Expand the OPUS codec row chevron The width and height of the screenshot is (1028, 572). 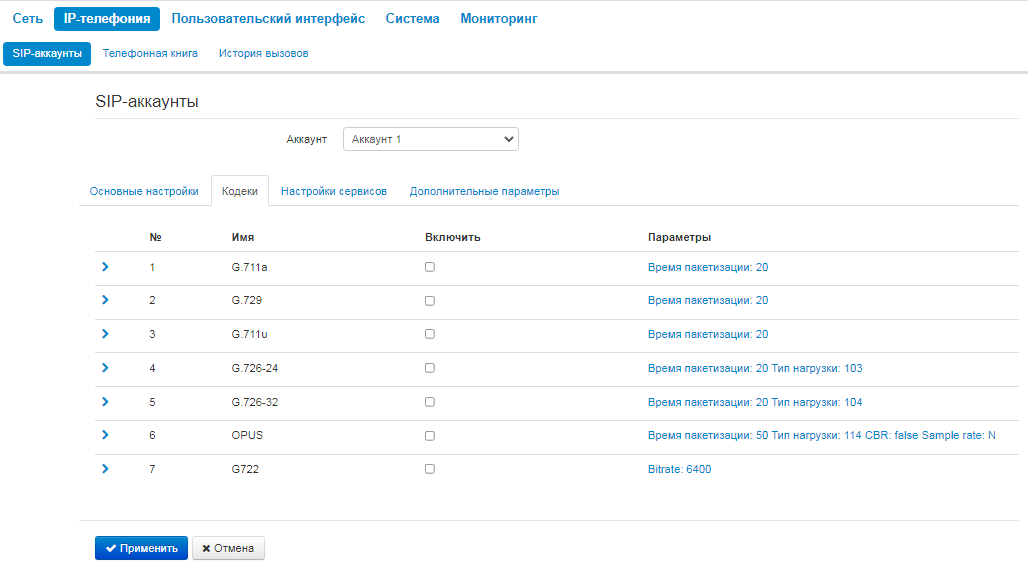105,435
